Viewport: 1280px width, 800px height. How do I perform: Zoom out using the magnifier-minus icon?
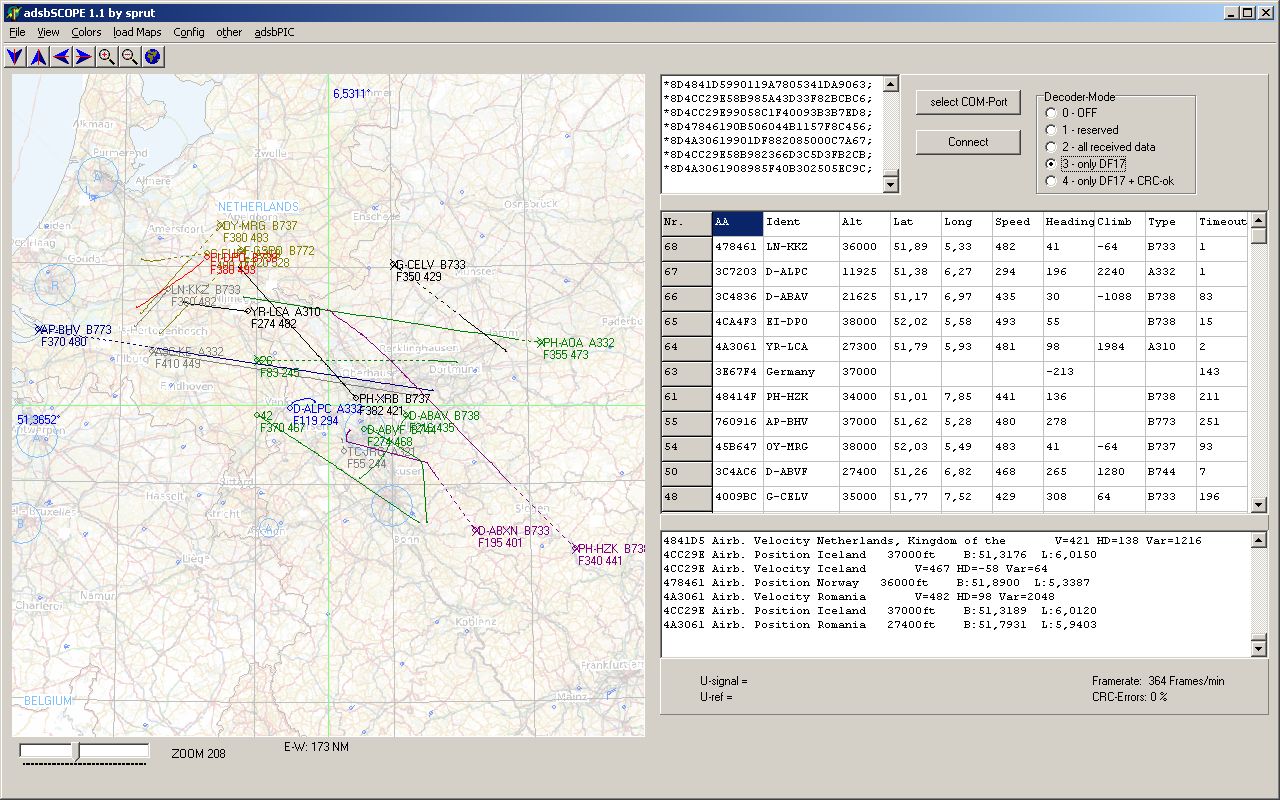[x=130, y=56]
